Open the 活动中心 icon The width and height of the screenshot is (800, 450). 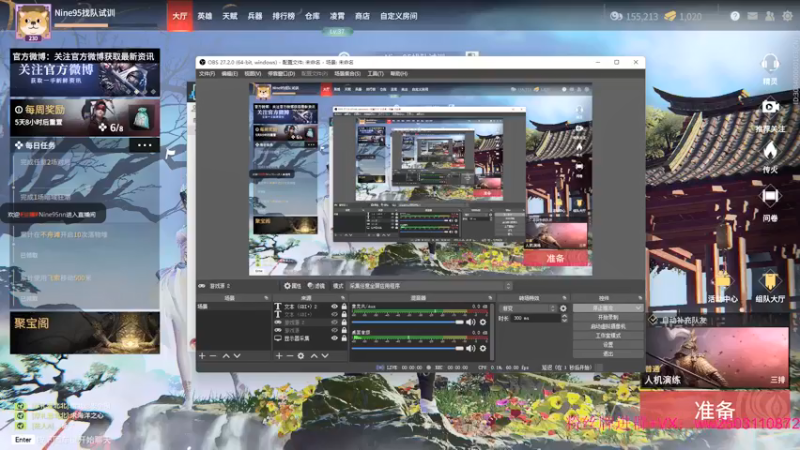point(723,282)
